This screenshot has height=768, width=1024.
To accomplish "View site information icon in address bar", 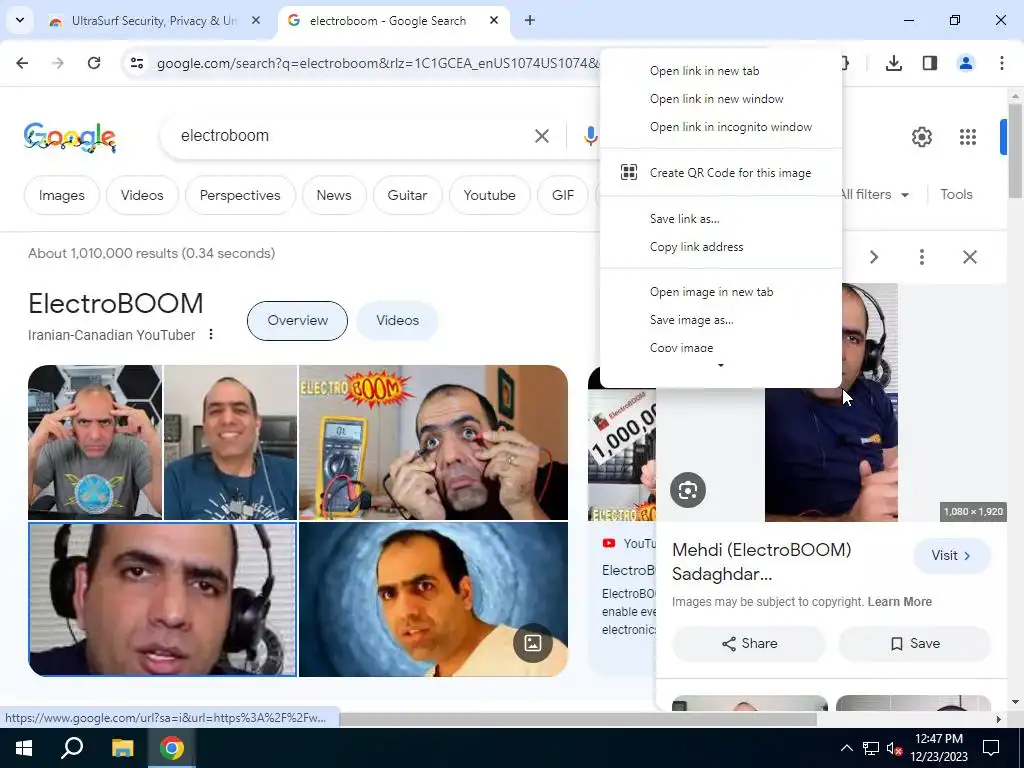I will [x=136, y=63].
